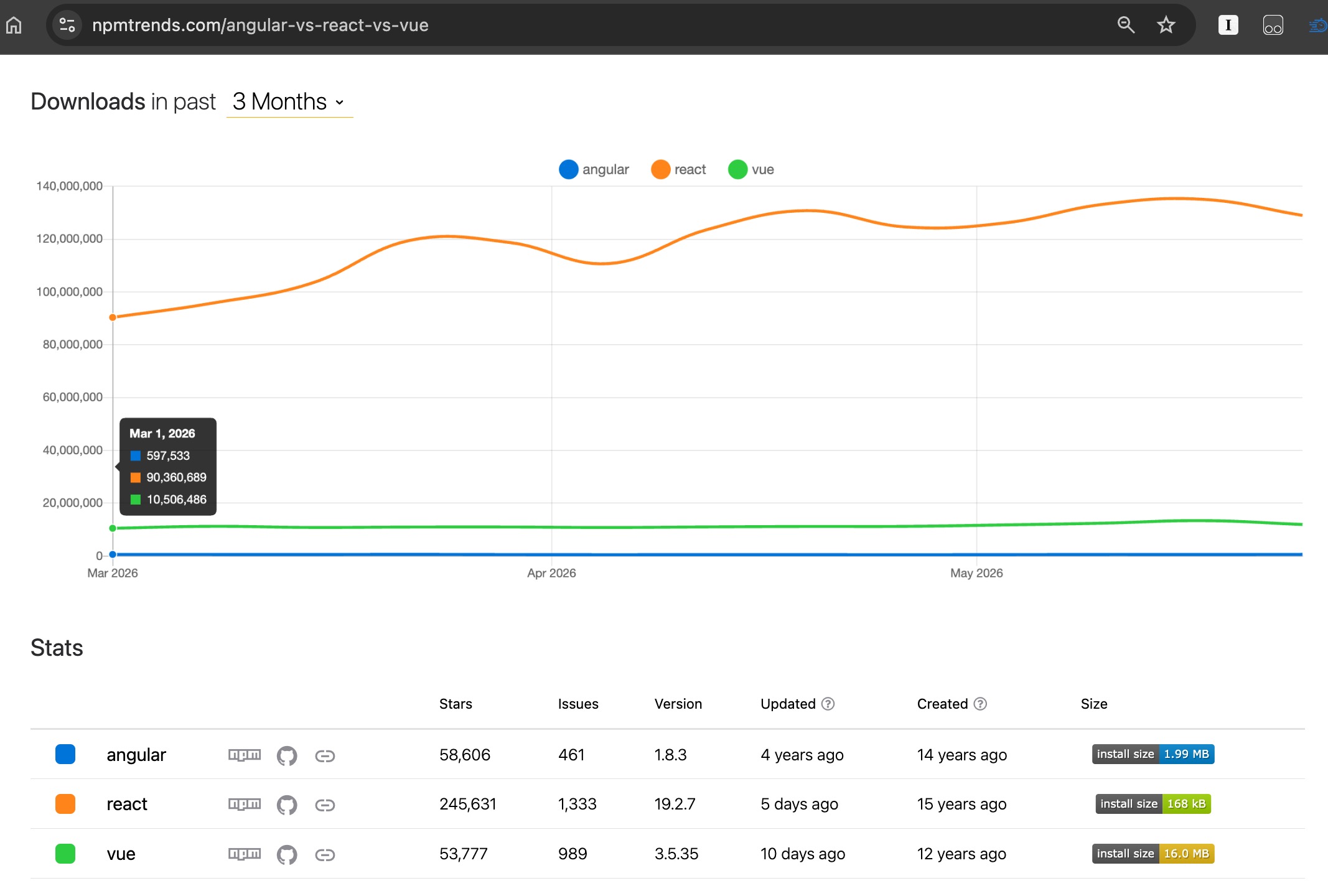
Task: Open angular's homepage link icon
Action: tap(325, 755)
